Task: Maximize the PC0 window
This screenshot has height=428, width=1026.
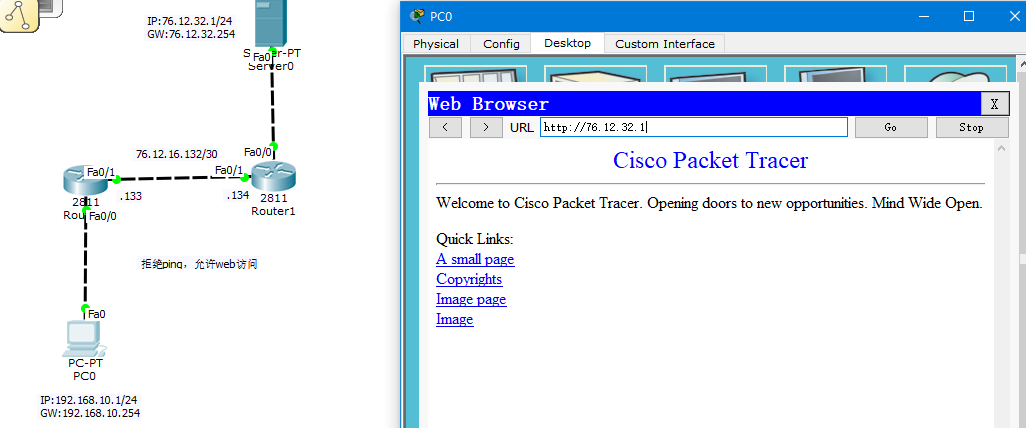Action: pos(969,16)
